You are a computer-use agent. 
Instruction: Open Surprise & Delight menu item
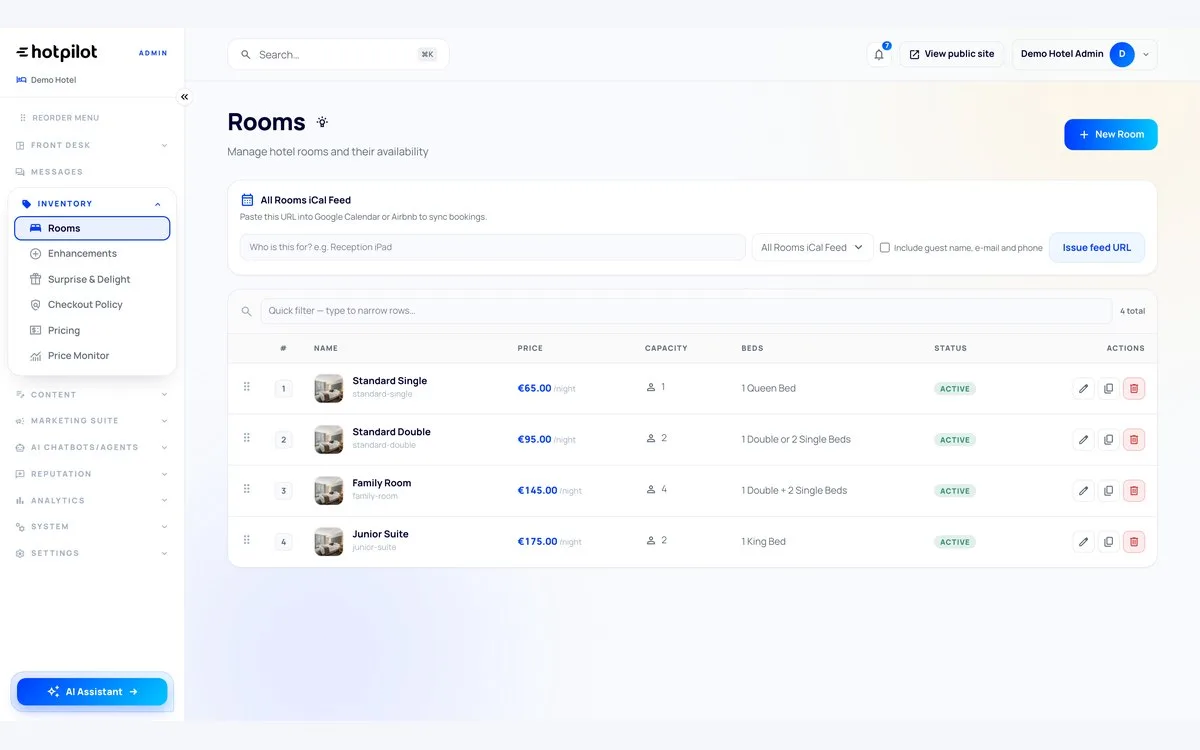(92, 279)
